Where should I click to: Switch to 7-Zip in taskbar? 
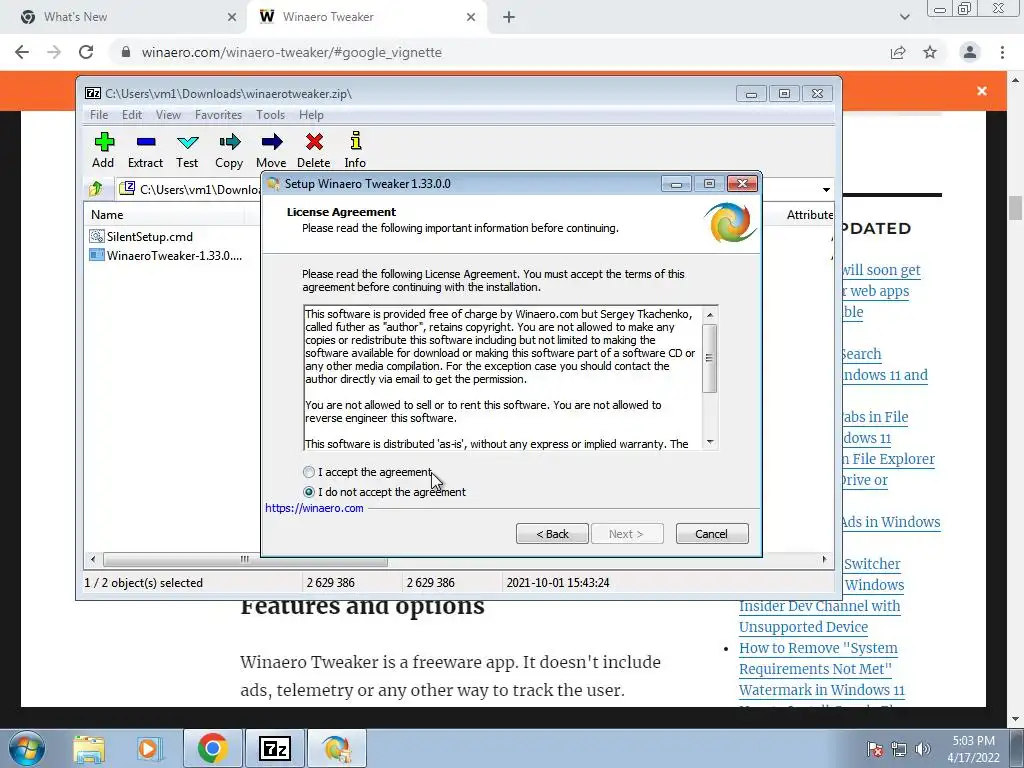point(274,748)
